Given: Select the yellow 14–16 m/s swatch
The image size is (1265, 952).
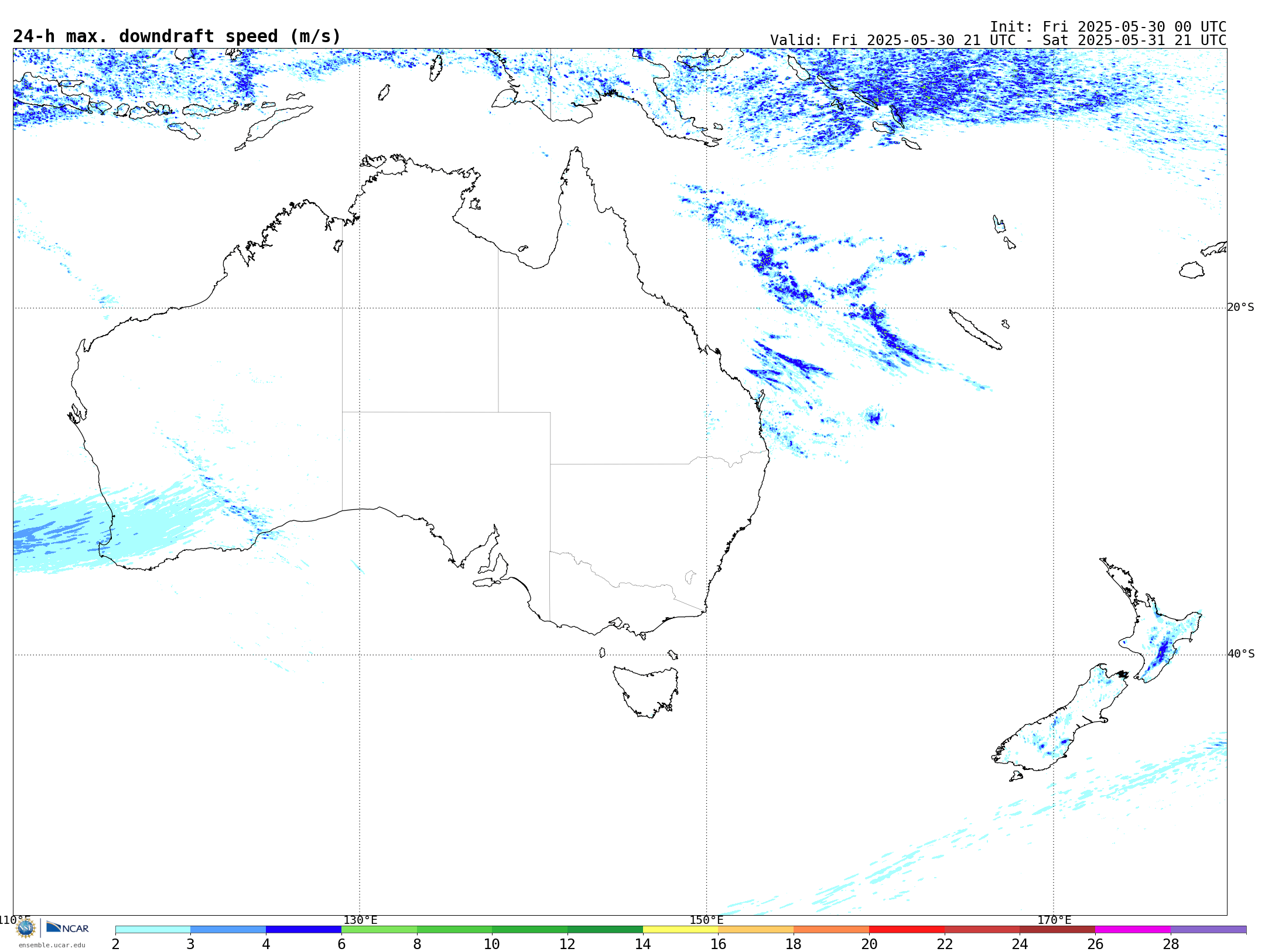Looking at the screenshot, I should 681,930.
